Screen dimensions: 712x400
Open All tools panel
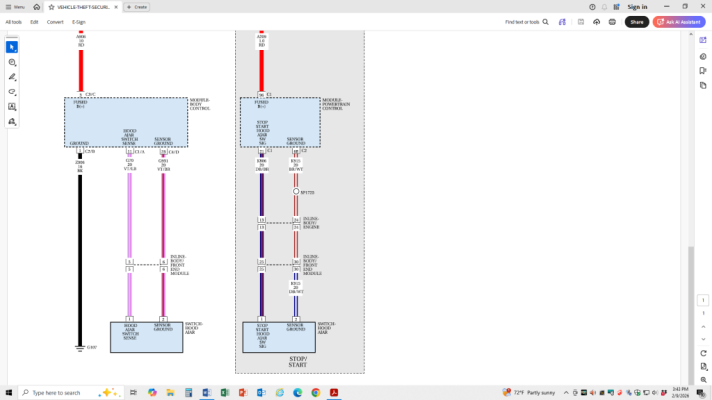(x=14, y=22)
